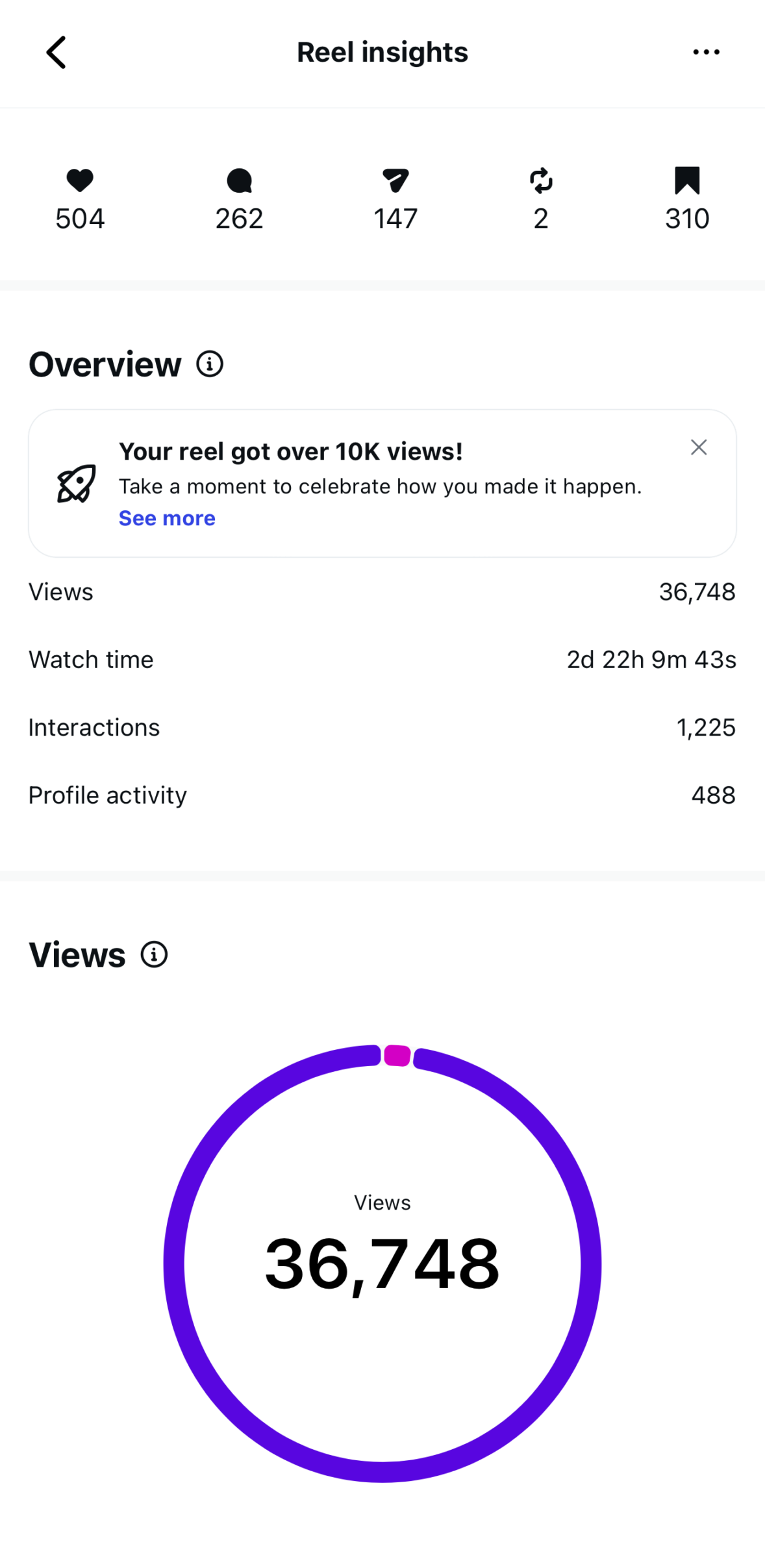Screen dimensions: 765x1568
Task: Open the Overview info icon
Action: pyautogui.click(x=210, y=364)
